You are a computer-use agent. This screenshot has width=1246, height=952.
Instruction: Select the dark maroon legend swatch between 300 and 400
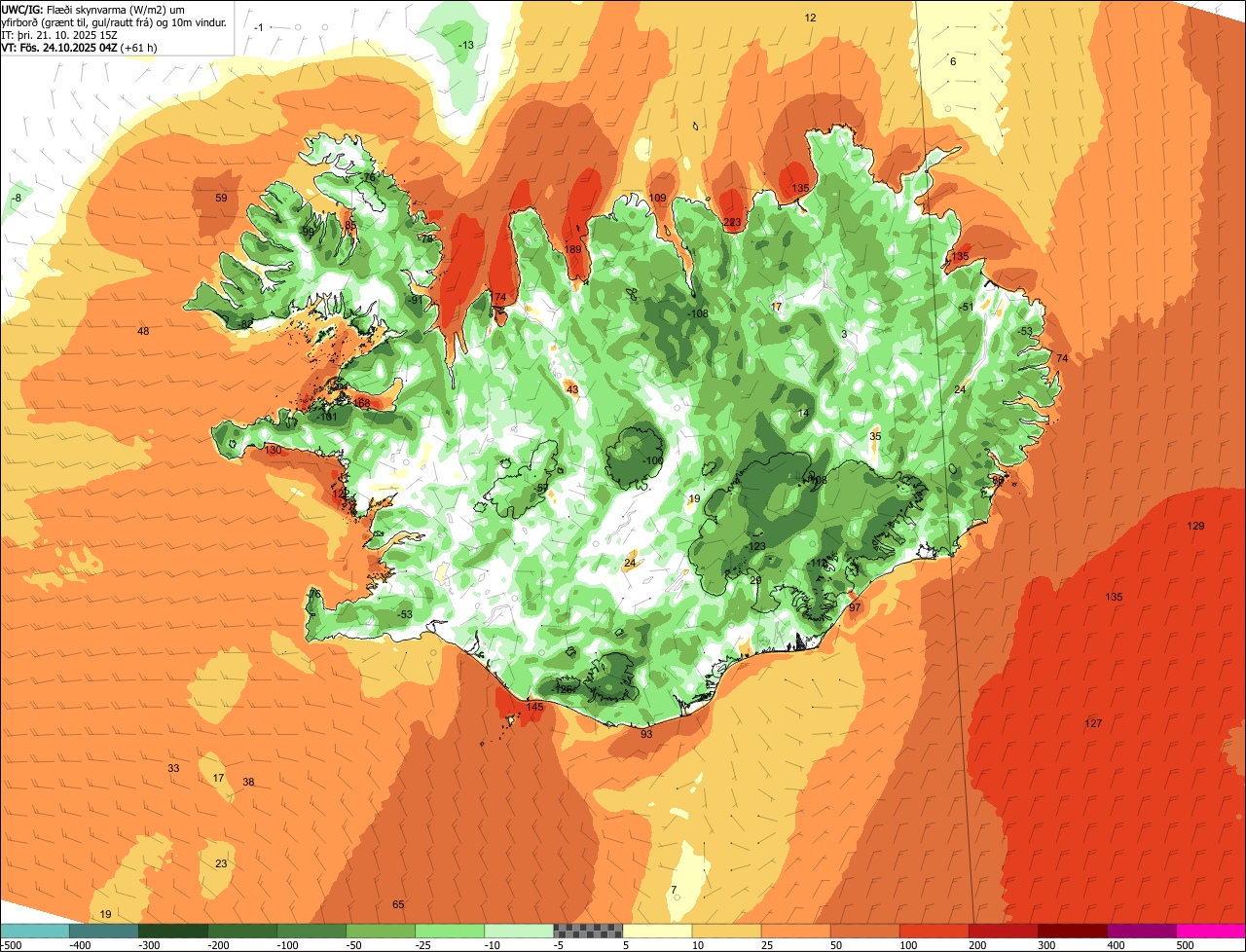pyautogui.click(x=1072, y=931)
